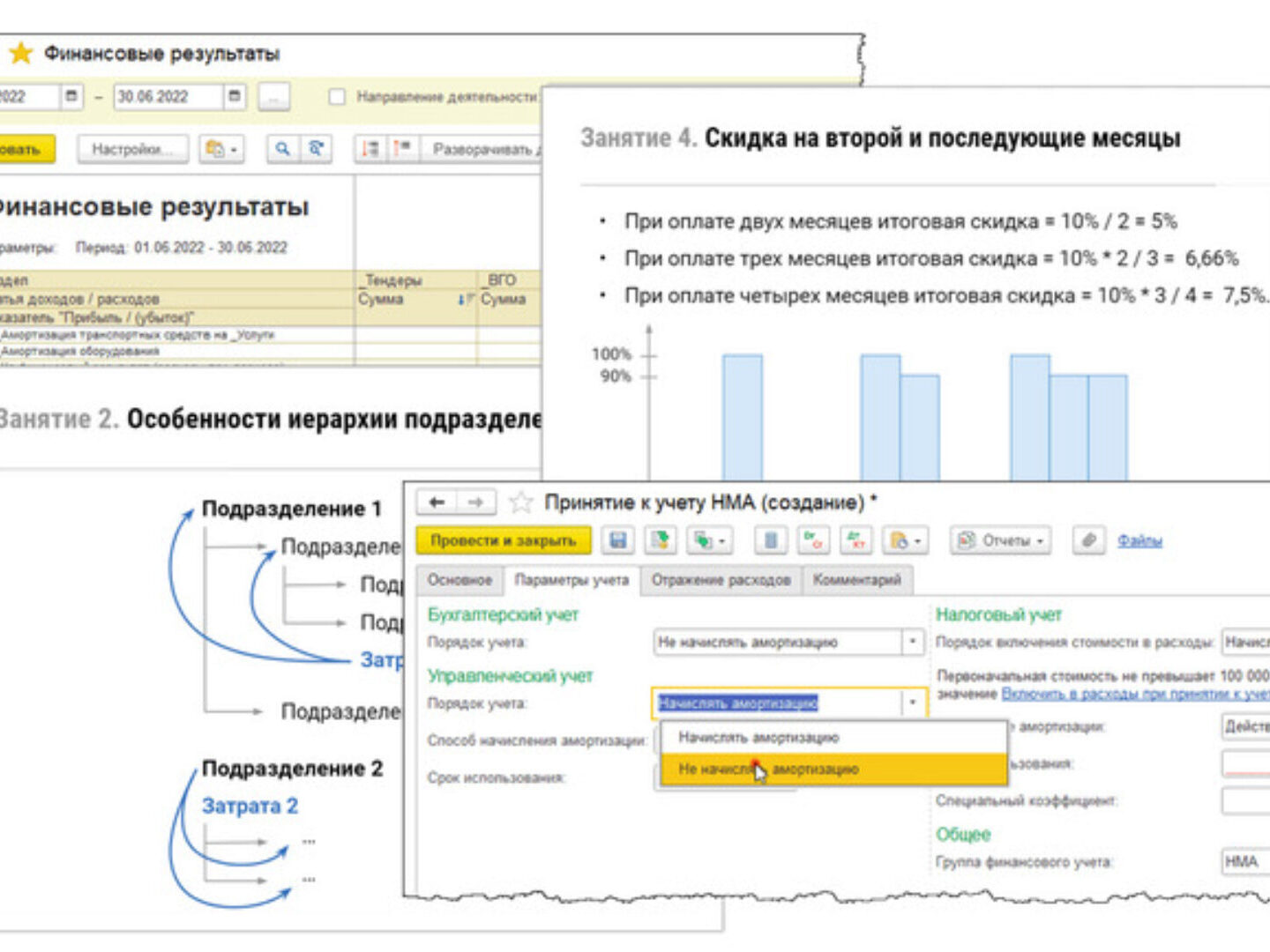Open the Файлы link
This screenshot has height=952, width=1270.
coord(1139,540)
